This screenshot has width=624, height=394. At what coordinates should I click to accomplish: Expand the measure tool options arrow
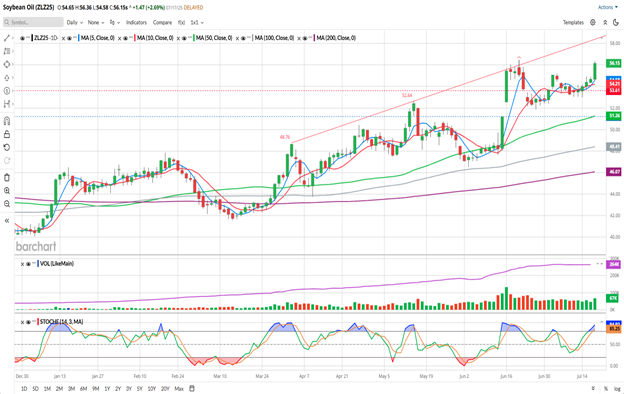13,104
